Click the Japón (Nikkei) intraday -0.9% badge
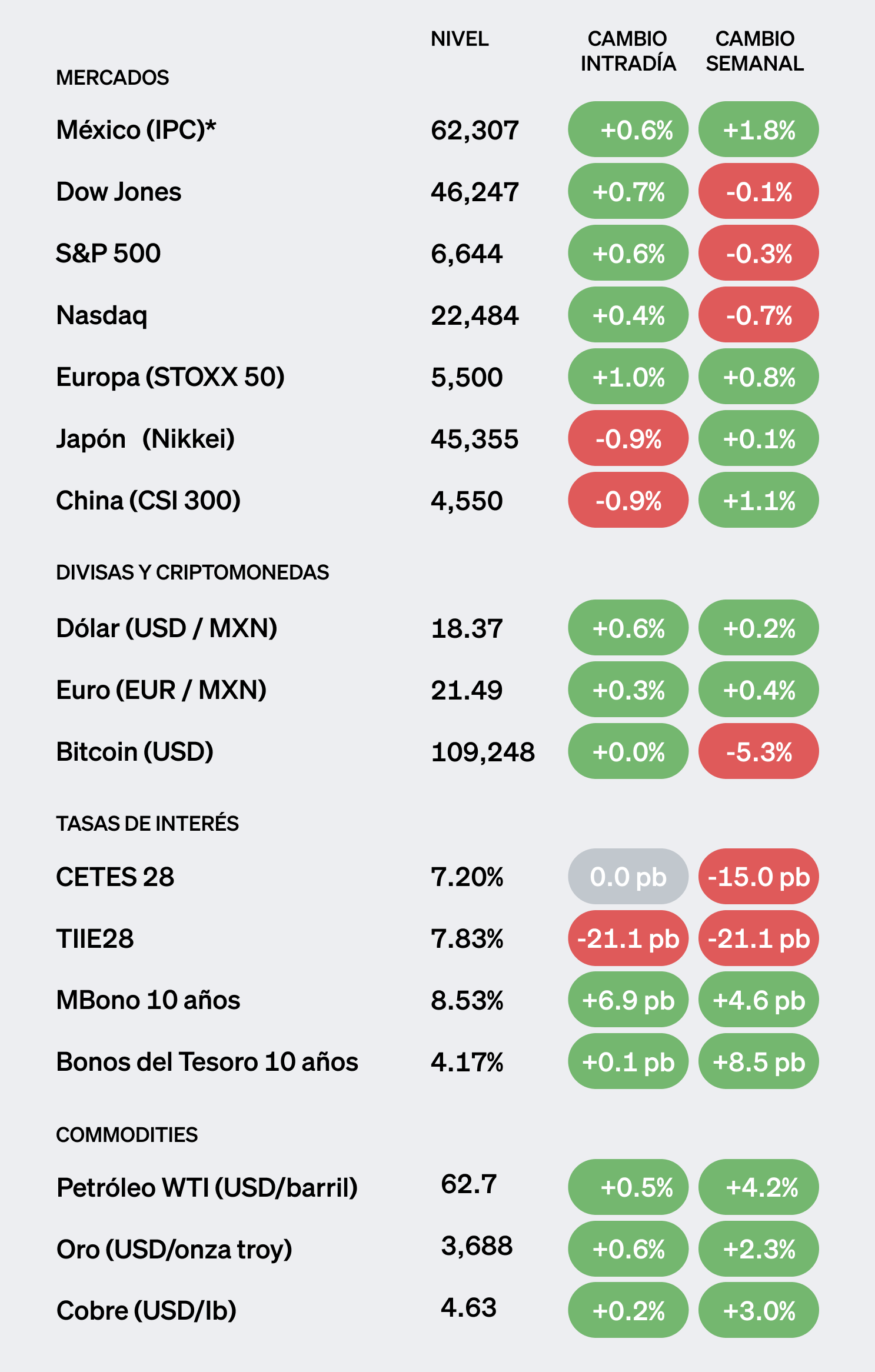The width and height of the screenshot is (875, 1372). pyautogui.click(x=628, y=438)
